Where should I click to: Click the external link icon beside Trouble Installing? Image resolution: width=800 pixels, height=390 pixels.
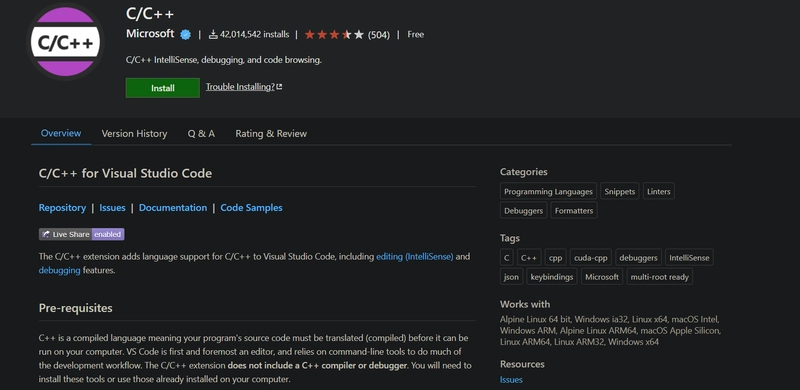279,87
